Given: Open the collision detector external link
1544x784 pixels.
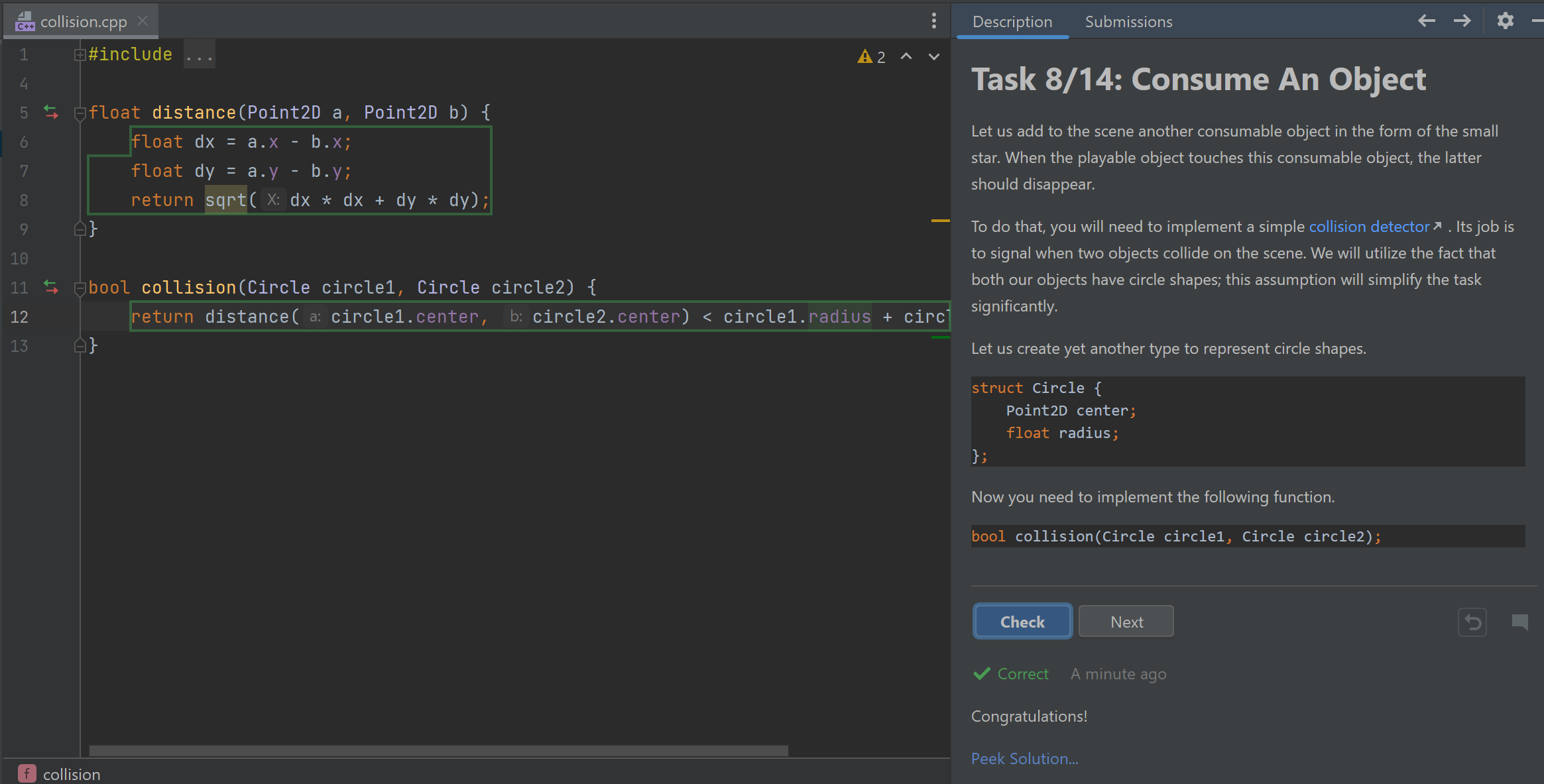Looking at the screenshot, I should (x=1368, y=226).
